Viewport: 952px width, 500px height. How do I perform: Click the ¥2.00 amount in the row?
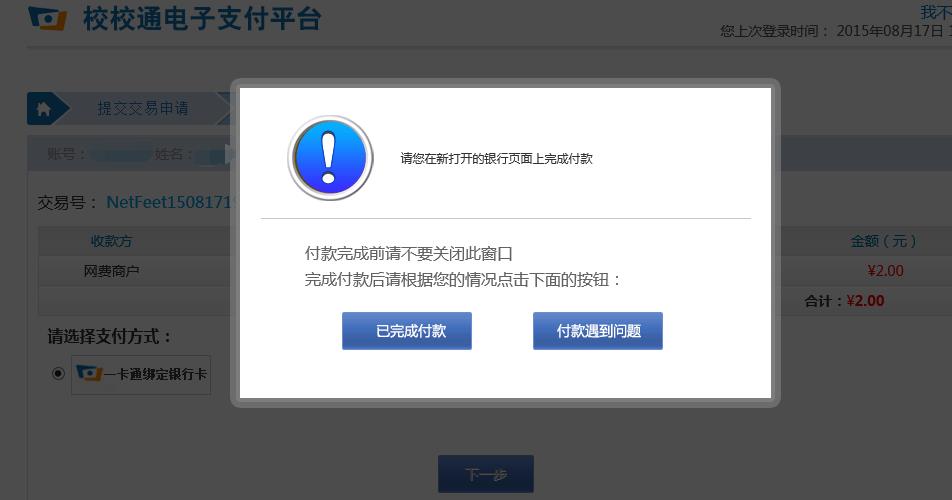885,271
